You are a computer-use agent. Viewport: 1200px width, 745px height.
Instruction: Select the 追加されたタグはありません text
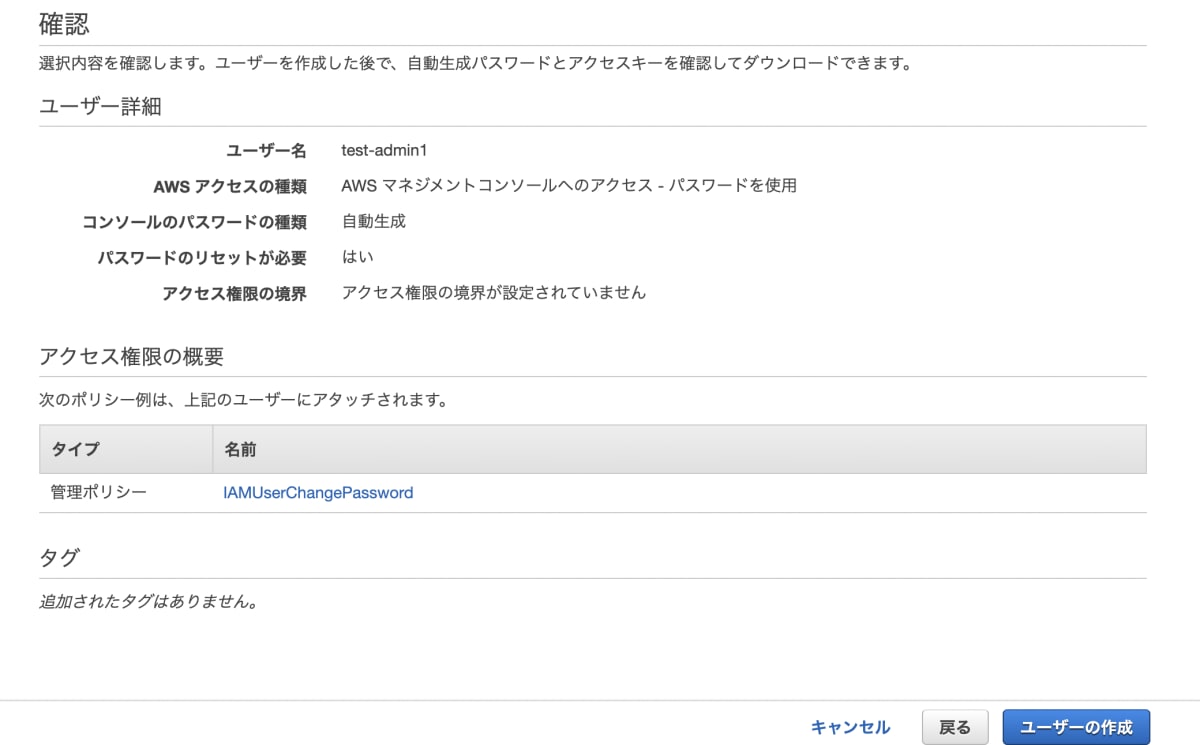(x=148, y=603)
